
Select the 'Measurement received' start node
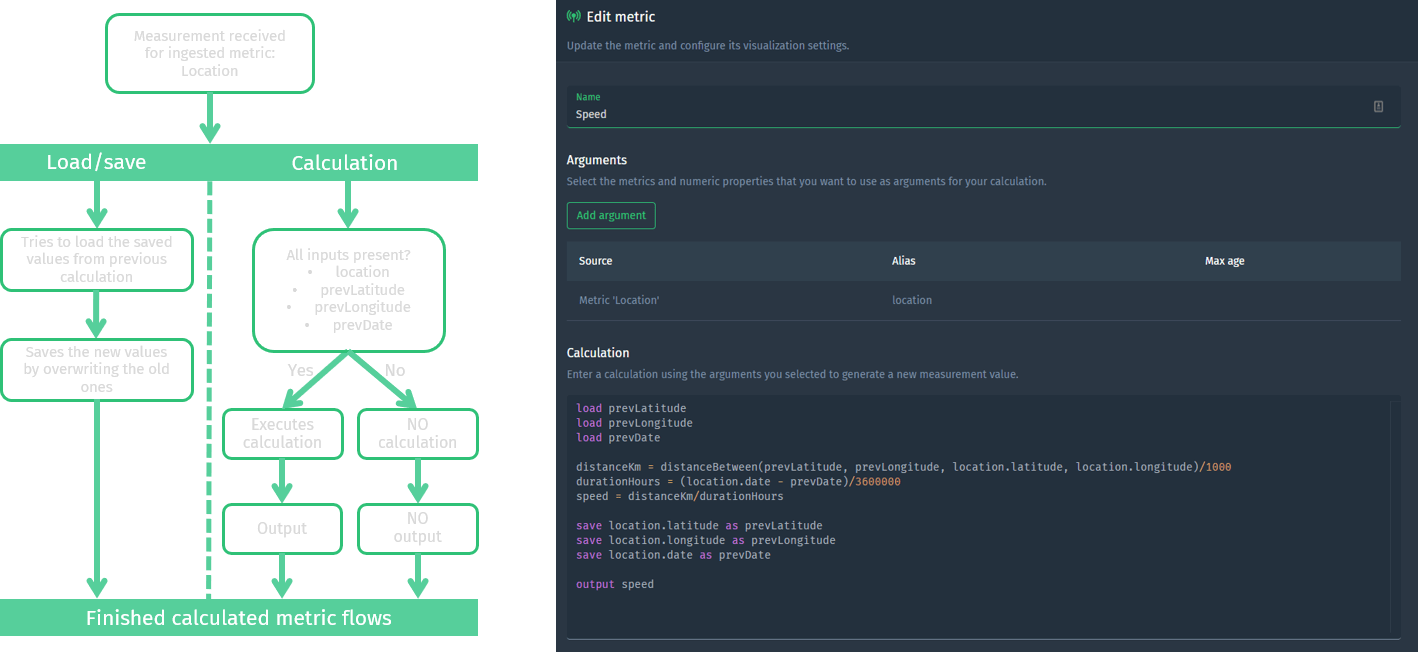coord(210,54)
